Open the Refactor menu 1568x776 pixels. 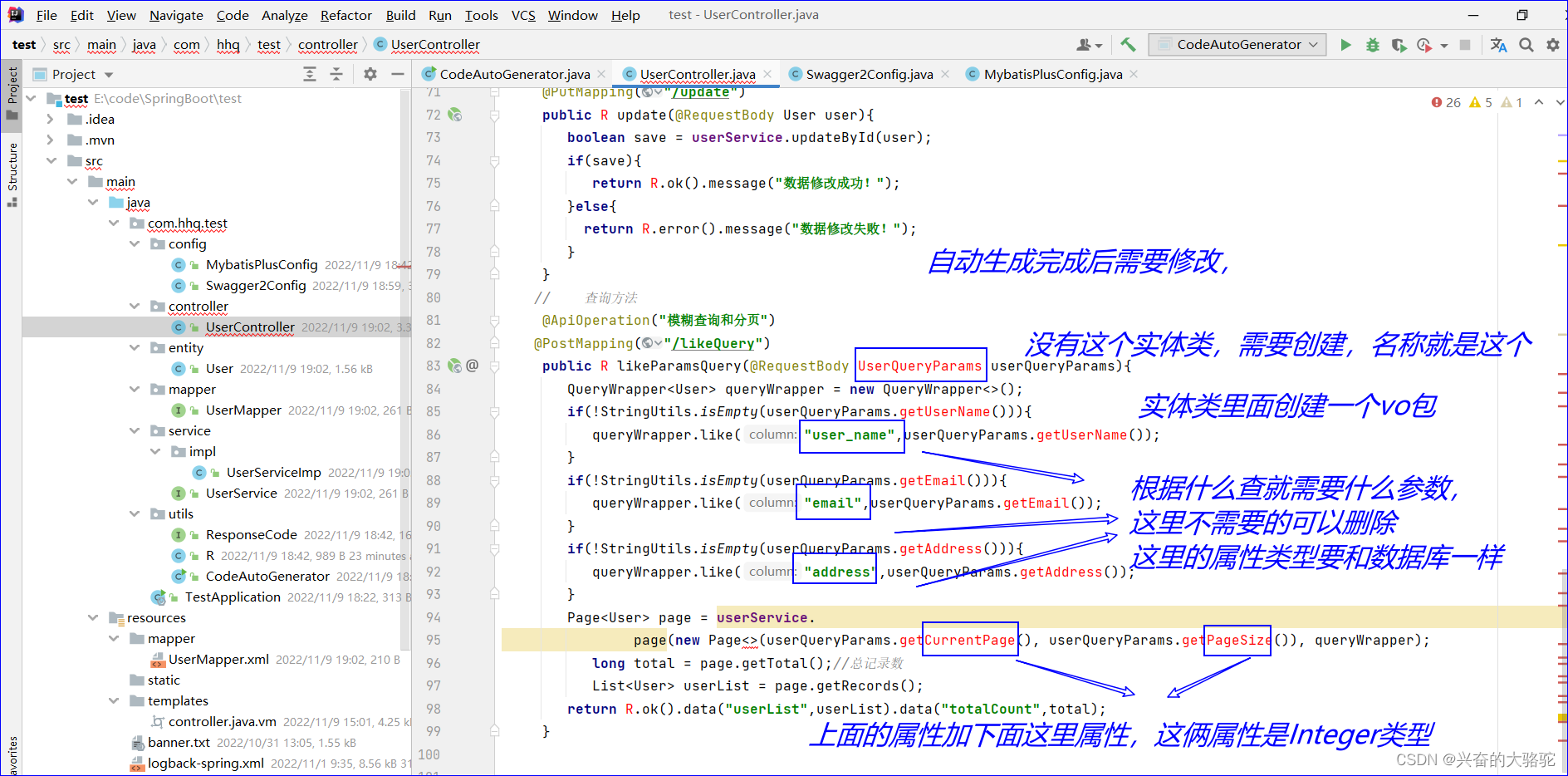tap(345, 15)
